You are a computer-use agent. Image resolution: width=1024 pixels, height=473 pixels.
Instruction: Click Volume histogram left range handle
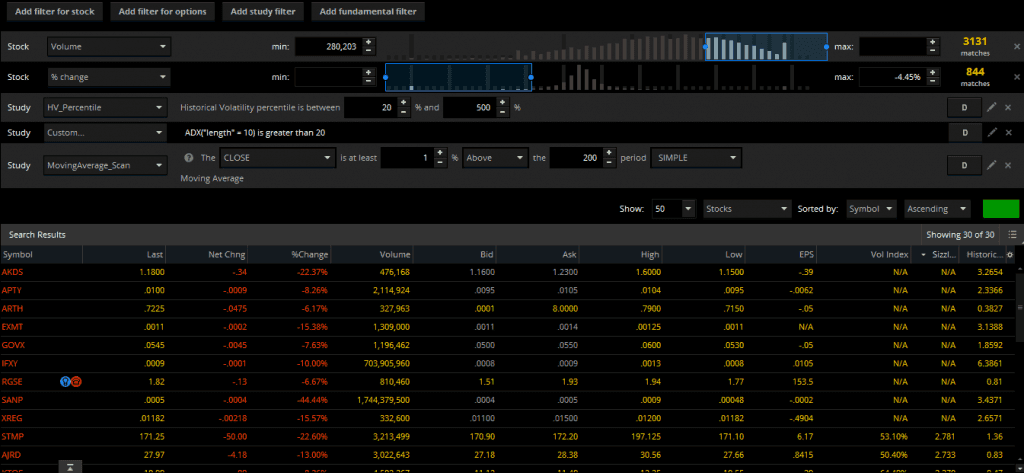pos(705,47)
